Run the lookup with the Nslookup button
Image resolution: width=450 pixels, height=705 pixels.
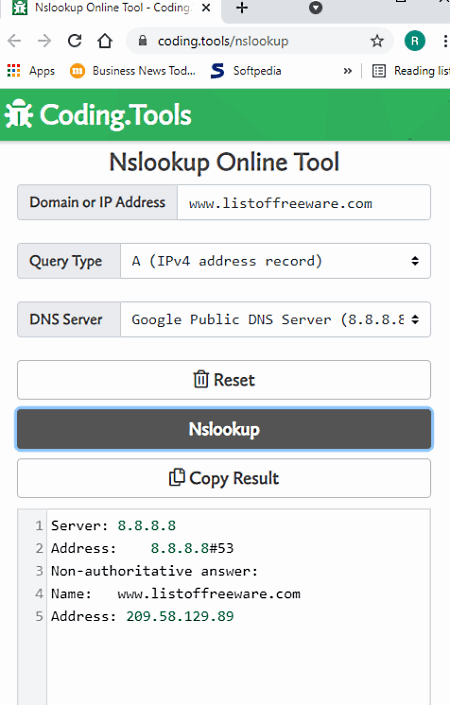(x=224, y=429)
